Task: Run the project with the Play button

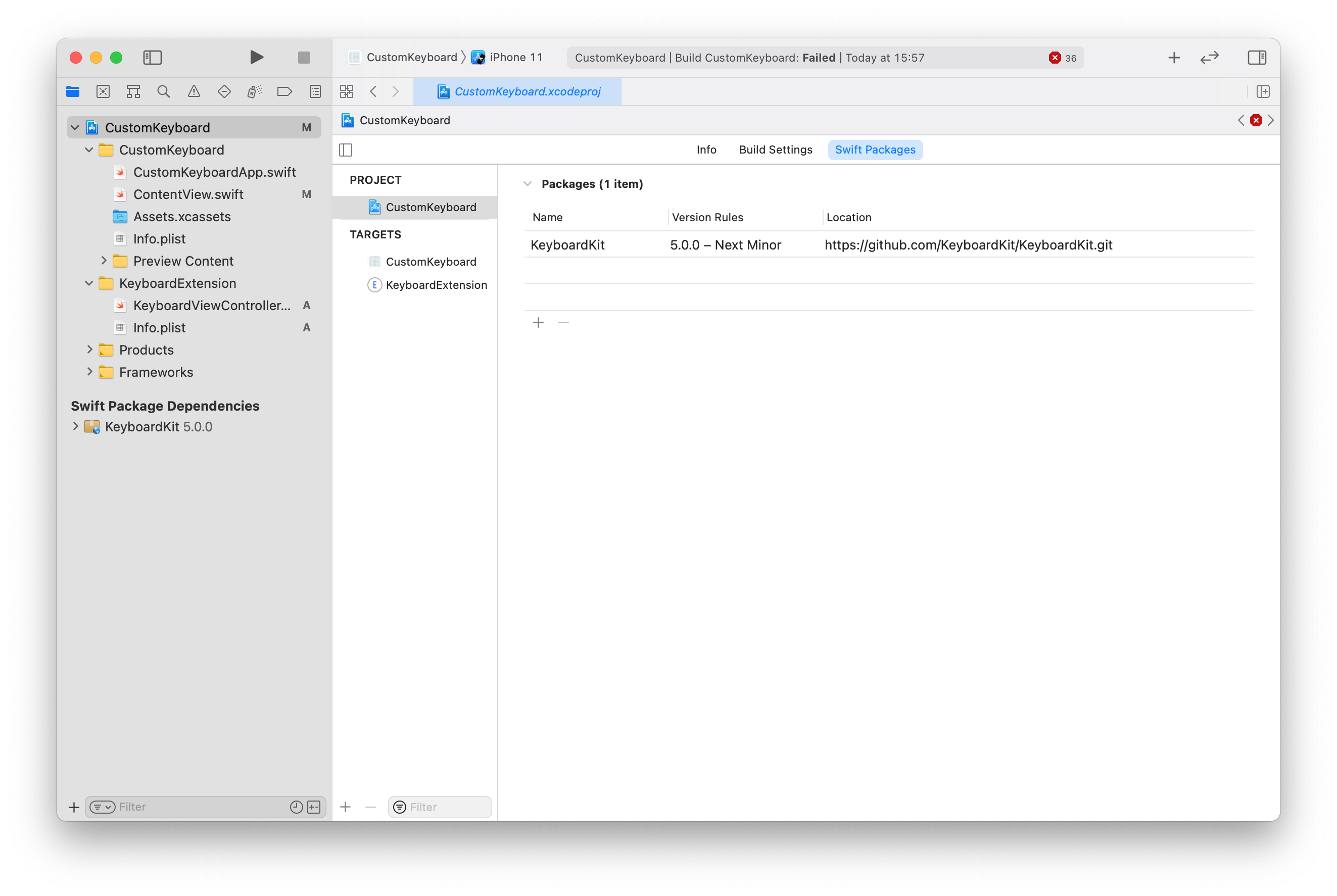Action: (x=256, y=57)
